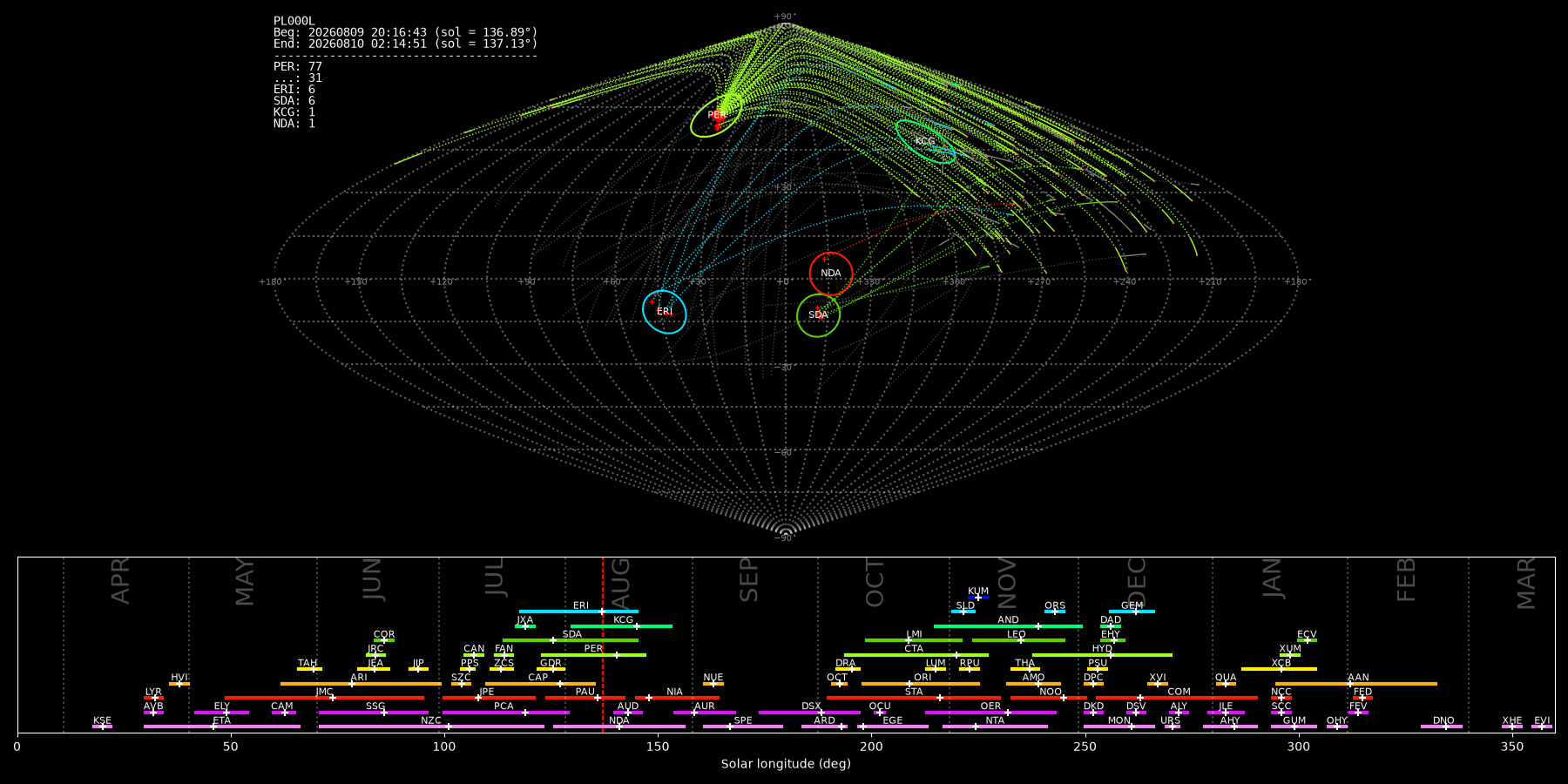Select the AAN orange shower bar

(1356, 684)
